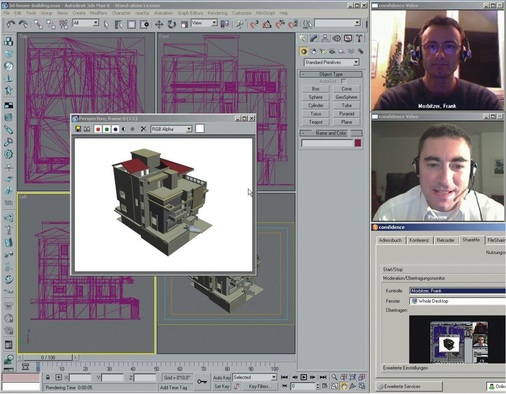The image size is (506, 394).
Task: Activate the Select and Scale tool
Action: (184, 24)
